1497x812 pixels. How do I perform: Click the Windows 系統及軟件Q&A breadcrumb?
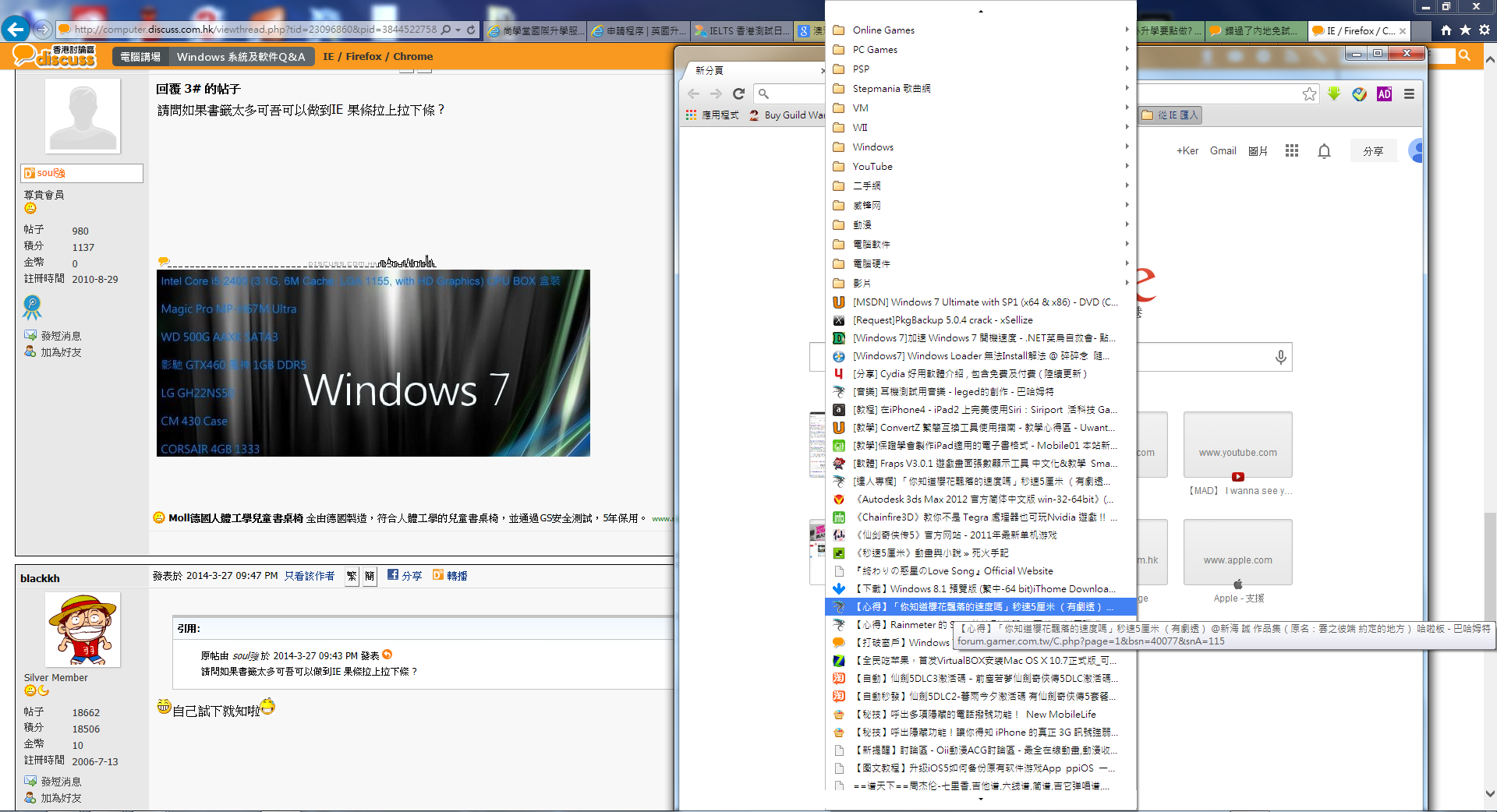[241, 56]
